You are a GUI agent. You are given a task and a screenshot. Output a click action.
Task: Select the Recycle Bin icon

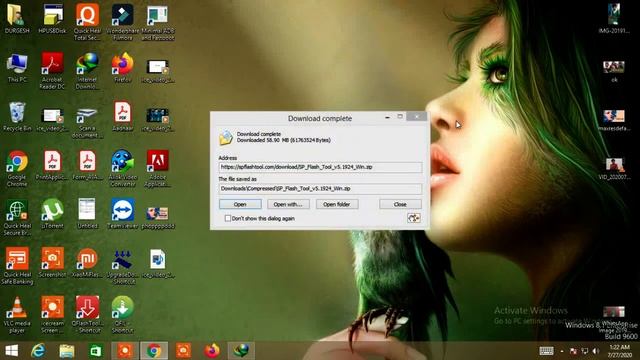click(17, 113)
